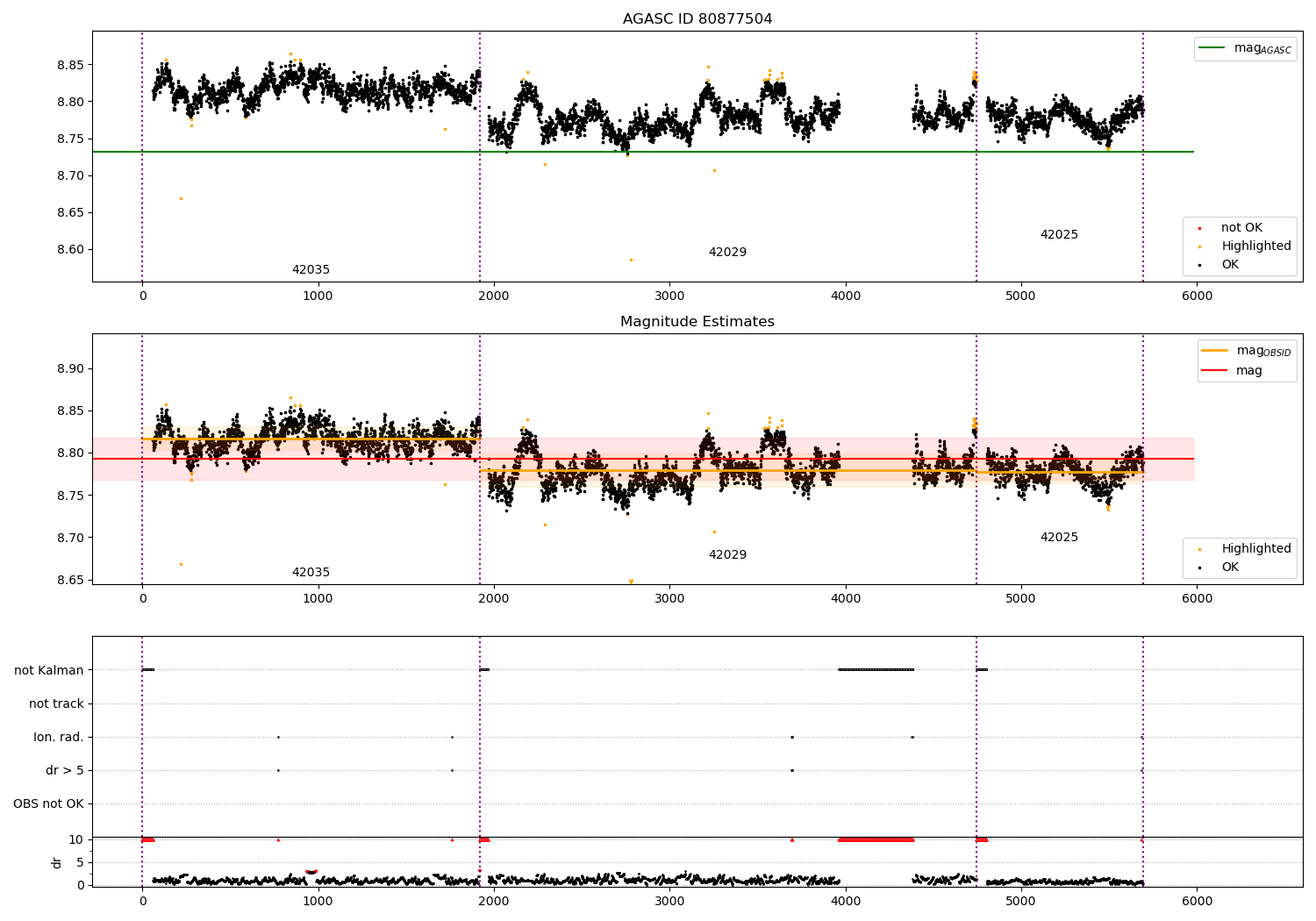Click obsid label 42029 in the middle plot
Screen dimensions: 1316x921
727,555
